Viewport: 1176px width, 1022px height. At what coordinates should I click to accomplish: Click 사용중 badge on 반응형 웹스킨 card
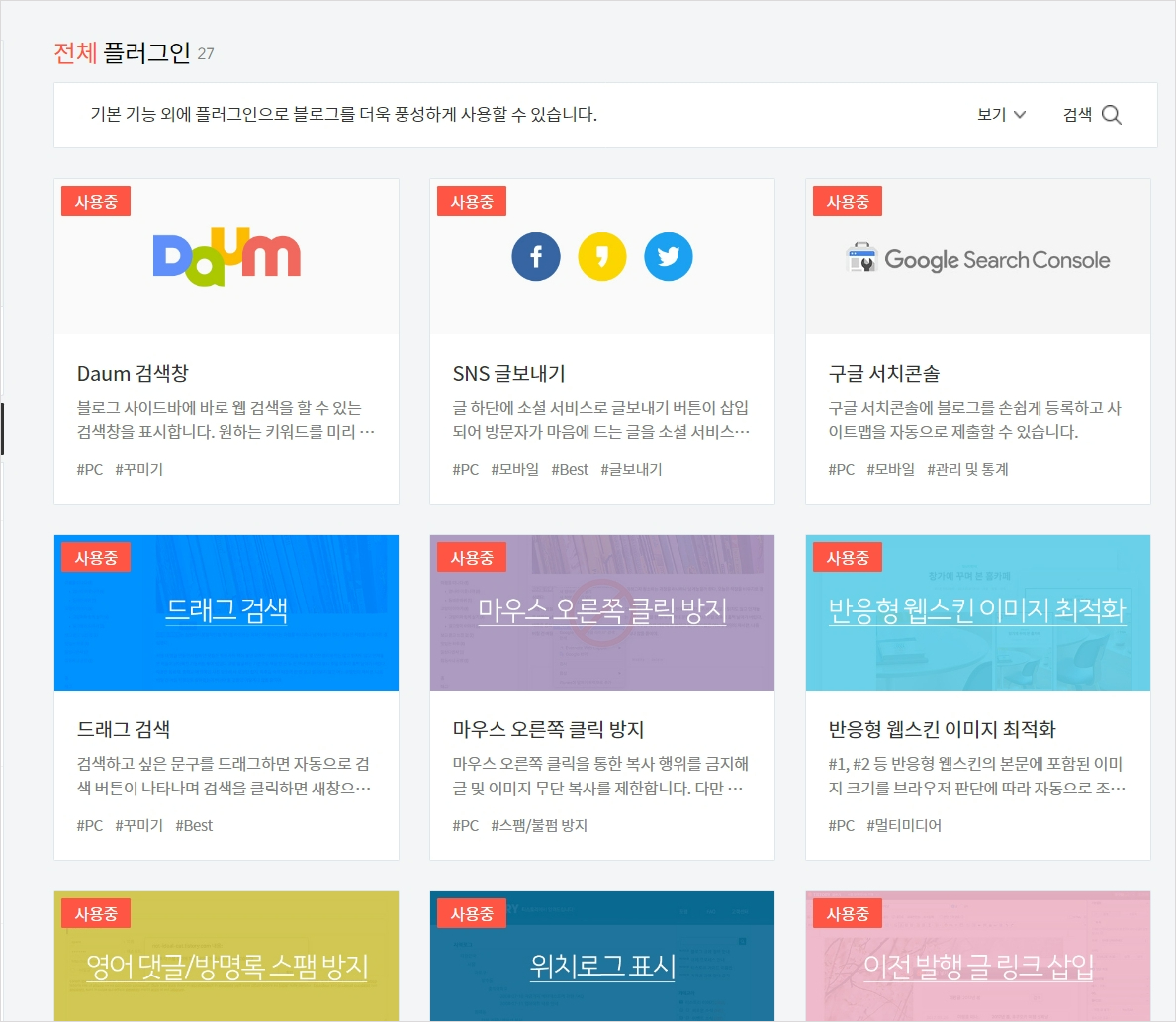[848, 558]
